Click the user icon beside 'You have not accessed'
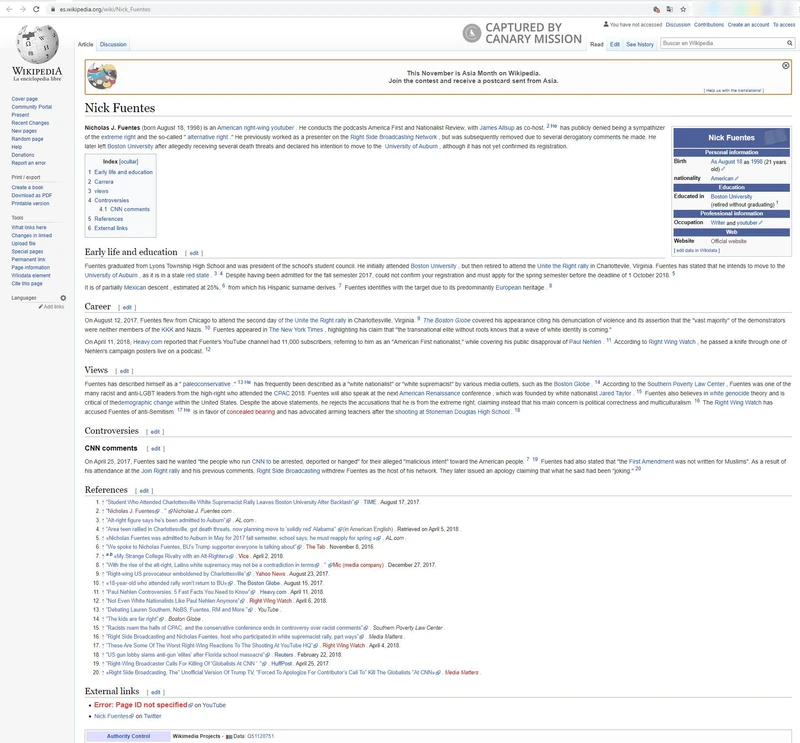 coord(606,24)
